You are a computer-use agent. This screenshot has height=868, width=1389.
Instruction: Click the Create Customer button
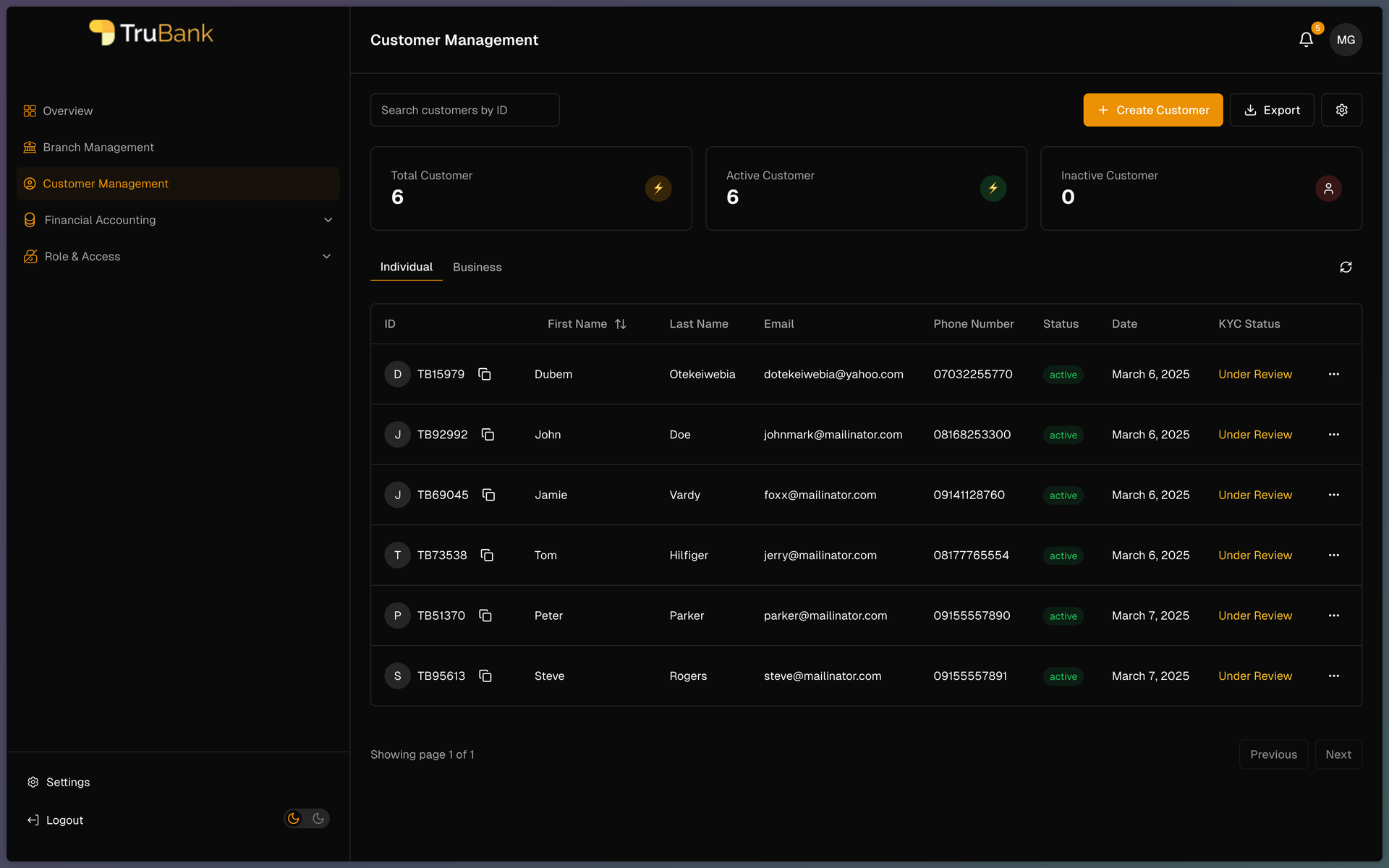click(1152, 109)
